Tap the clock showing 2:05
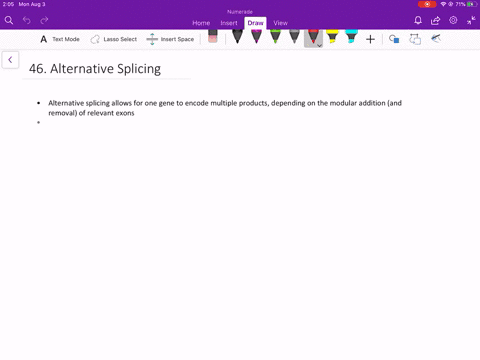This screenshot has height=360, width=480. click(x=8, y=4)
